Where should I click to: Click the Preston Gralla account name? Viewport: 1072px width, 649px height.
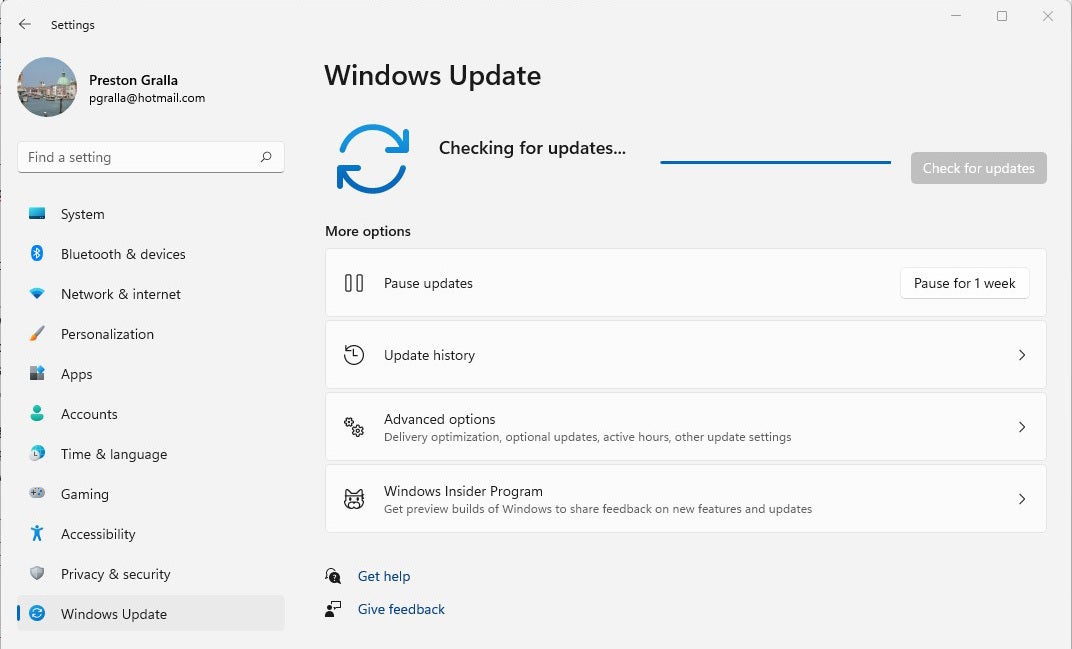133,80
